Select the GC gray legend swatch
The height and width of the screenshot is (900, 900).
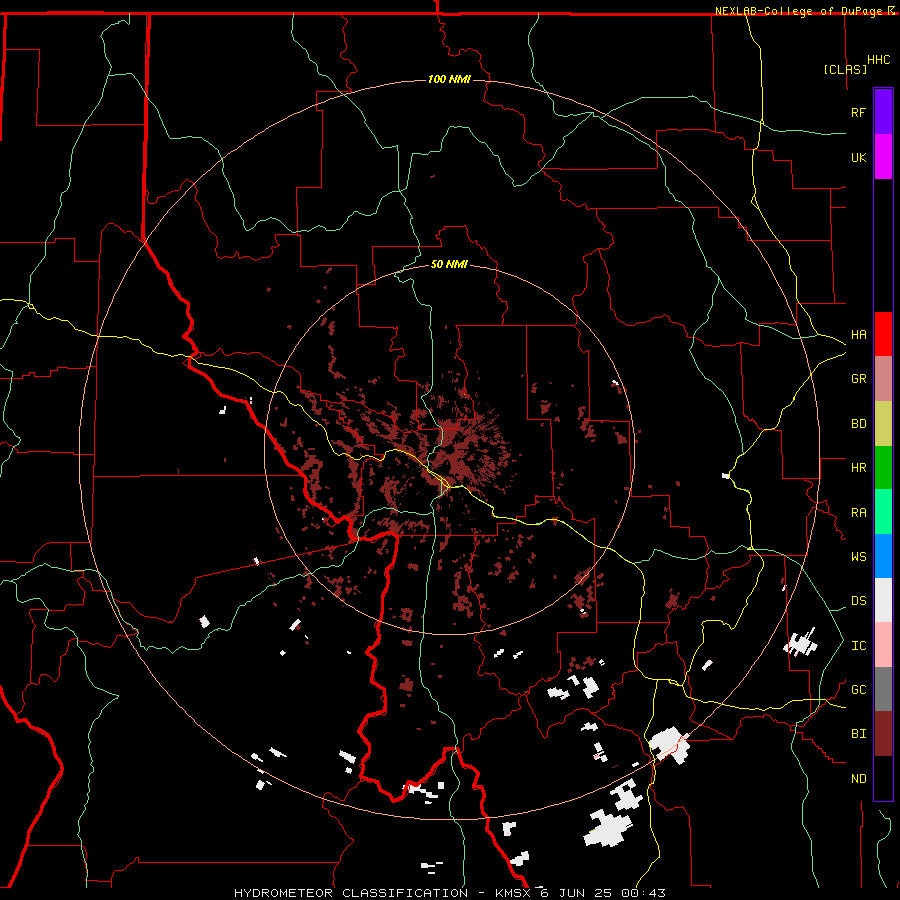[883, 689]
